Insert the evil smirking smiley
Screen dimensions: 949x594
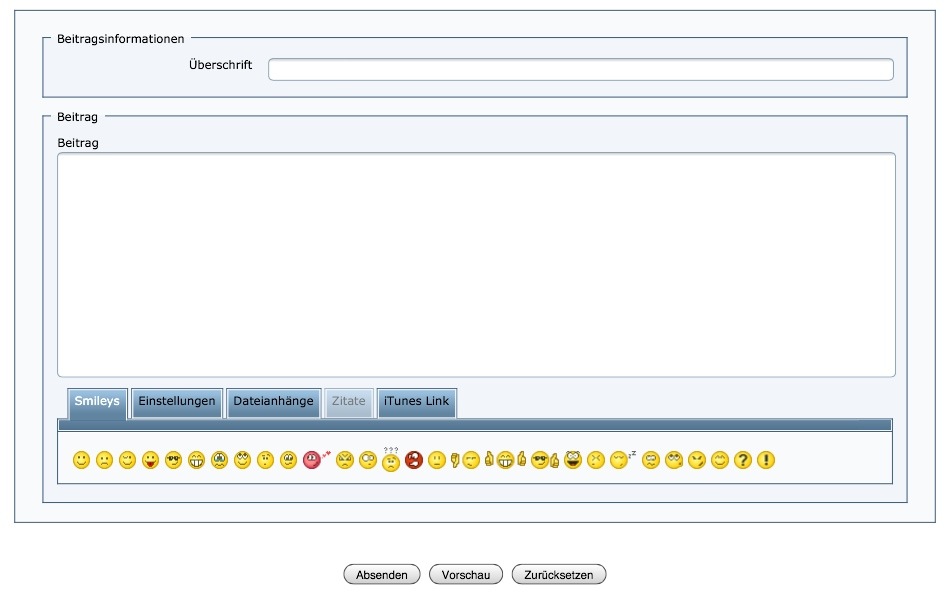pyautogui.click(x=697, y=460)
